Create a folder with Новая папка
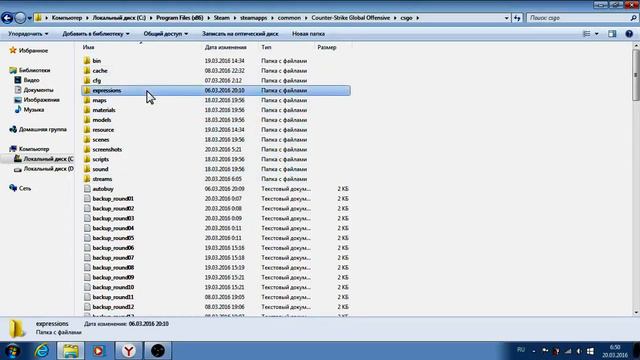The image size is (640, 360). pyautogui.click(x=308, y=34)
